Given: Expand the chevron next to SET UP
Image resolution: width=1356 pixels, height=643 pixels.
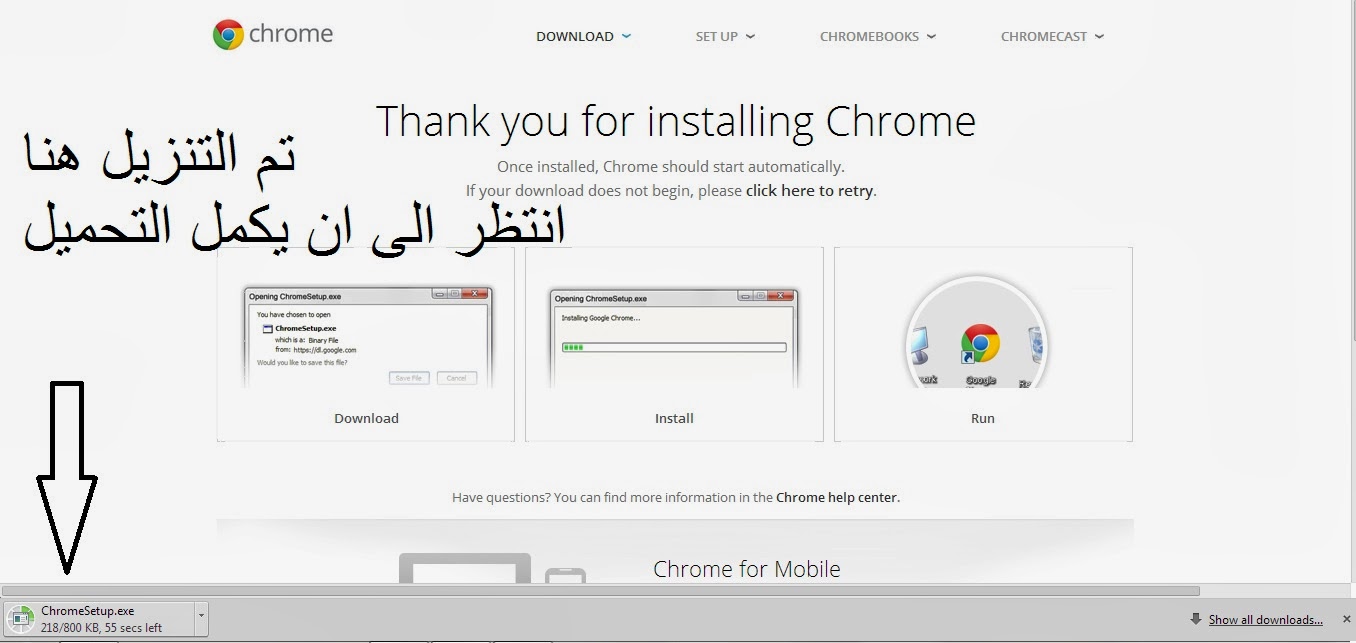Looking at the screenshot, I should [750, 36].
